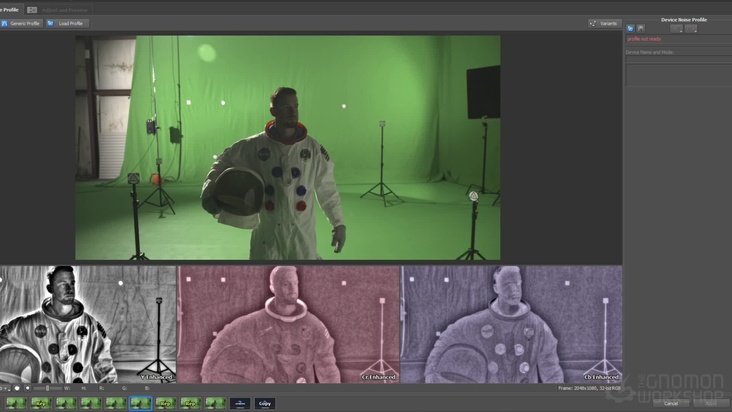Open the Generic Profile button
The width and height of the screenshot is (732, 412).
pos(21,23)
